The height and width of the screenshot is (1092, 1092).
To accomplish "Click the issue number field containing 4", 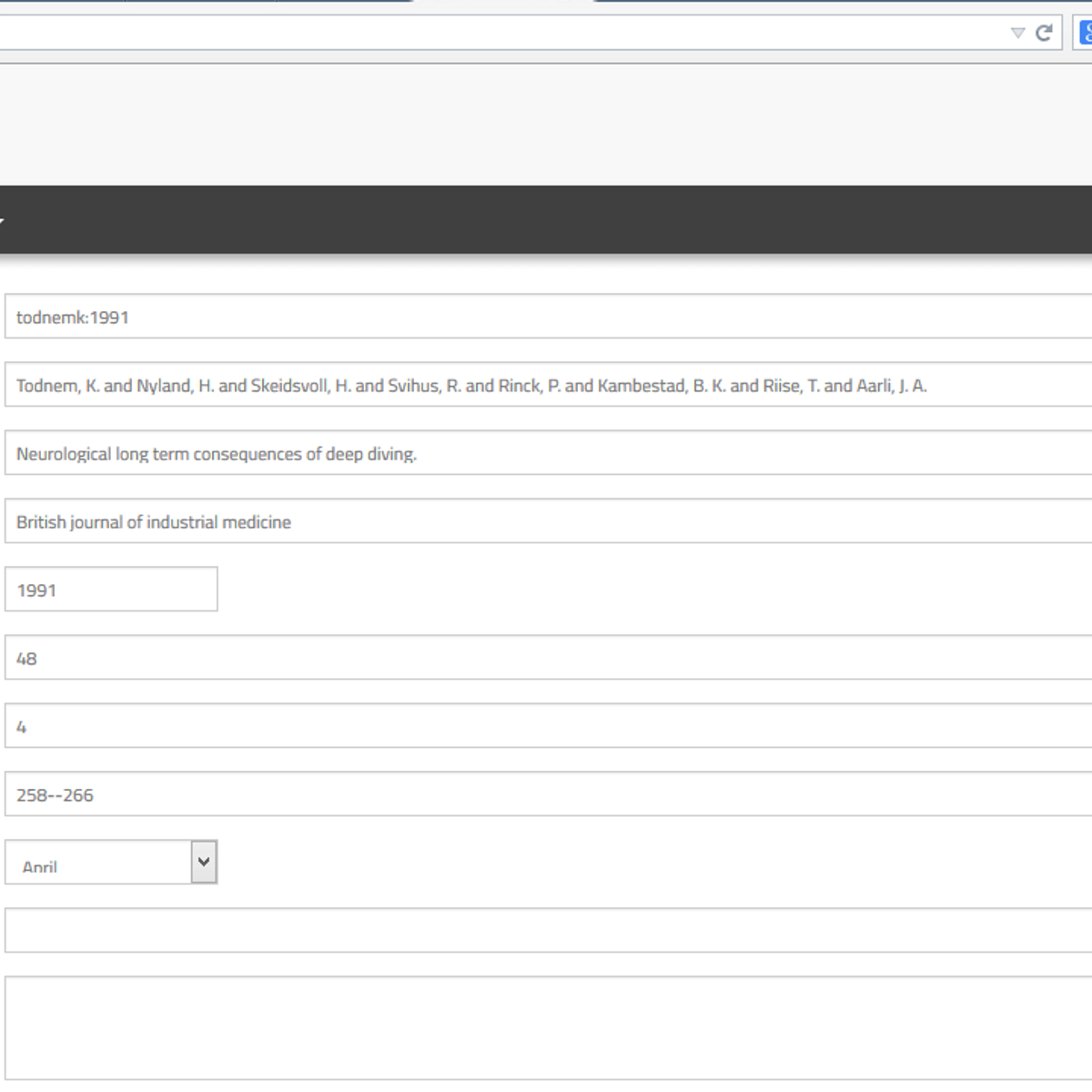I will click(546, 726).
